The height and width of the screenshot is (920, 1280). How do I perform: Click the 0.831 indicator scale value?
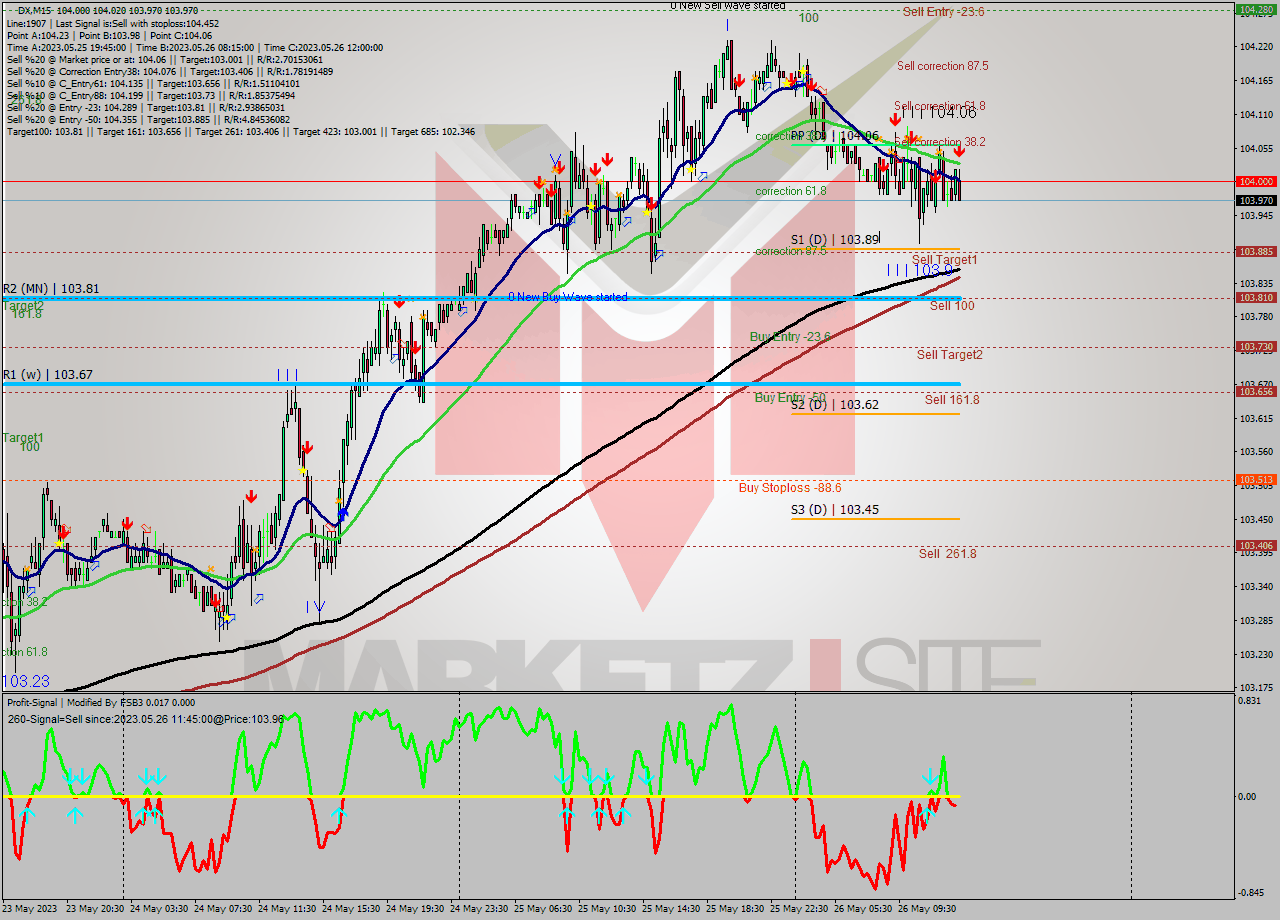[x=1249, y=702]
